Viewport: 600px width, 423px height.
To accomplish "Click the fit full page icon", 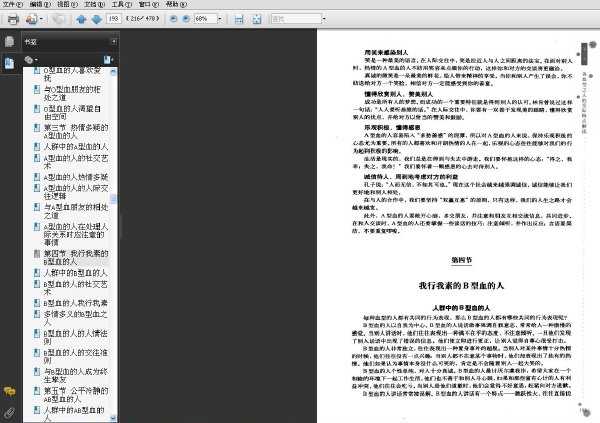I will click(257, 19).
